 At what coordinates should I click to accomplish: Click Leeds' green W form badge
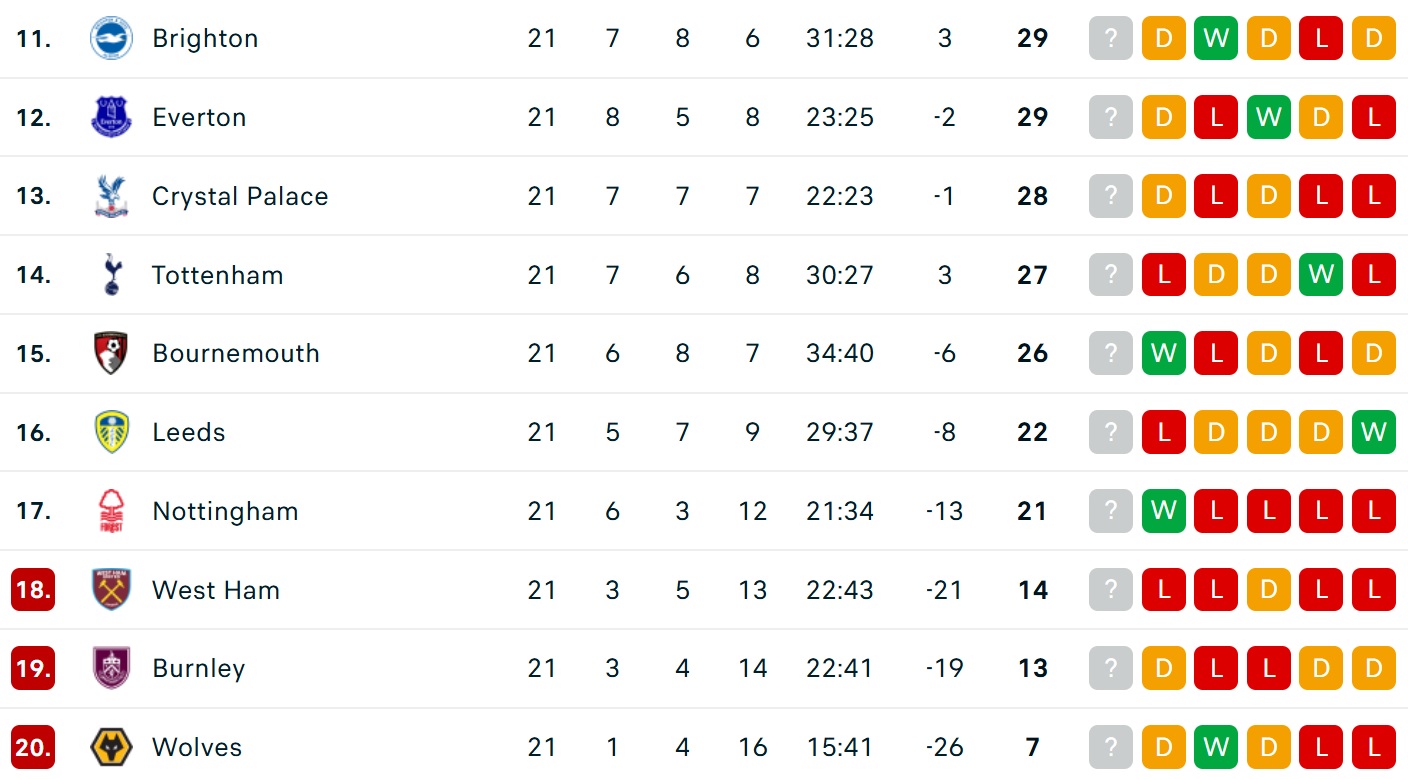click(1373, 432)
